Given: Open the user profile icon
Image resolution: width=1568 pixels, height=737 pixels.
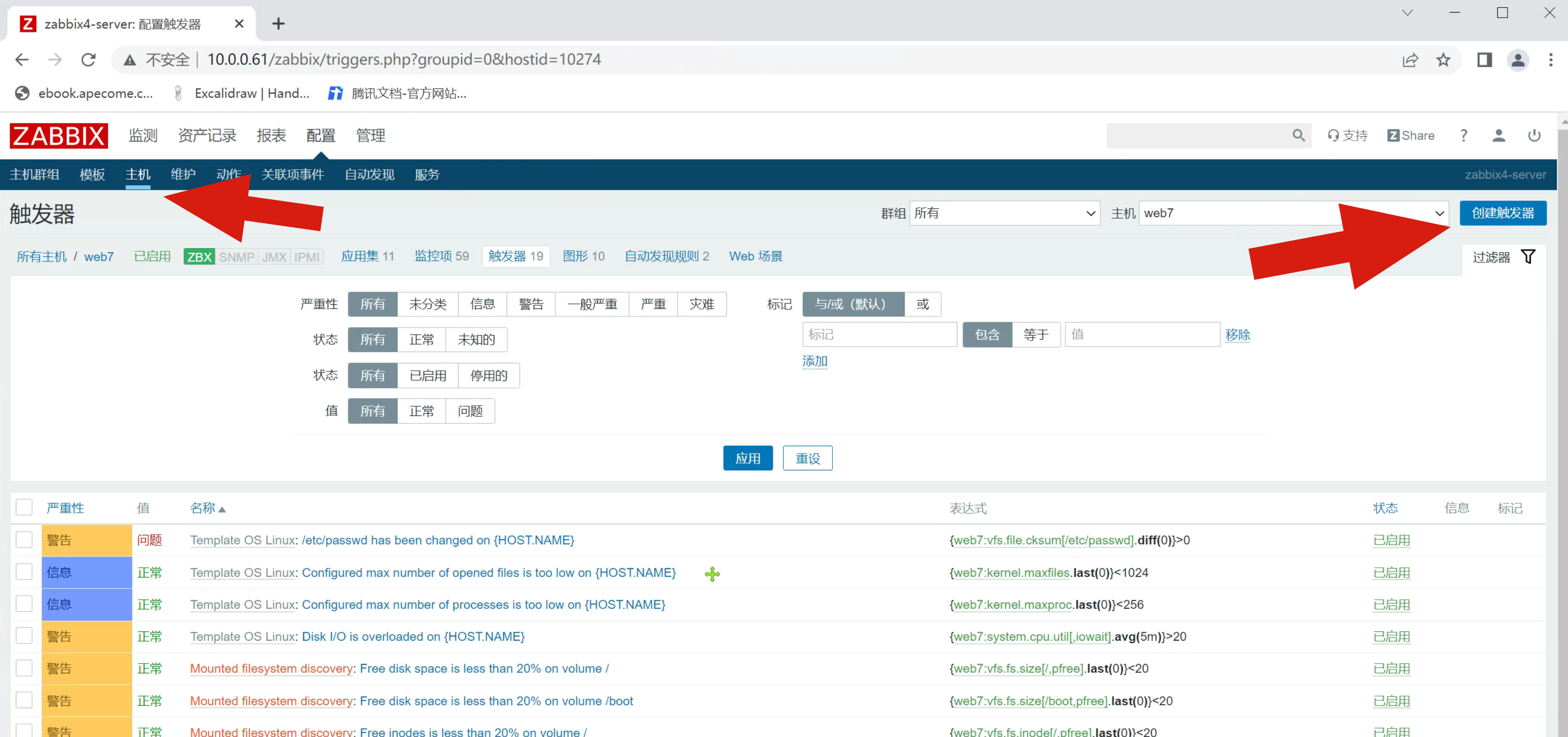Looking at the screenshot, I should tap(1498, 135).
